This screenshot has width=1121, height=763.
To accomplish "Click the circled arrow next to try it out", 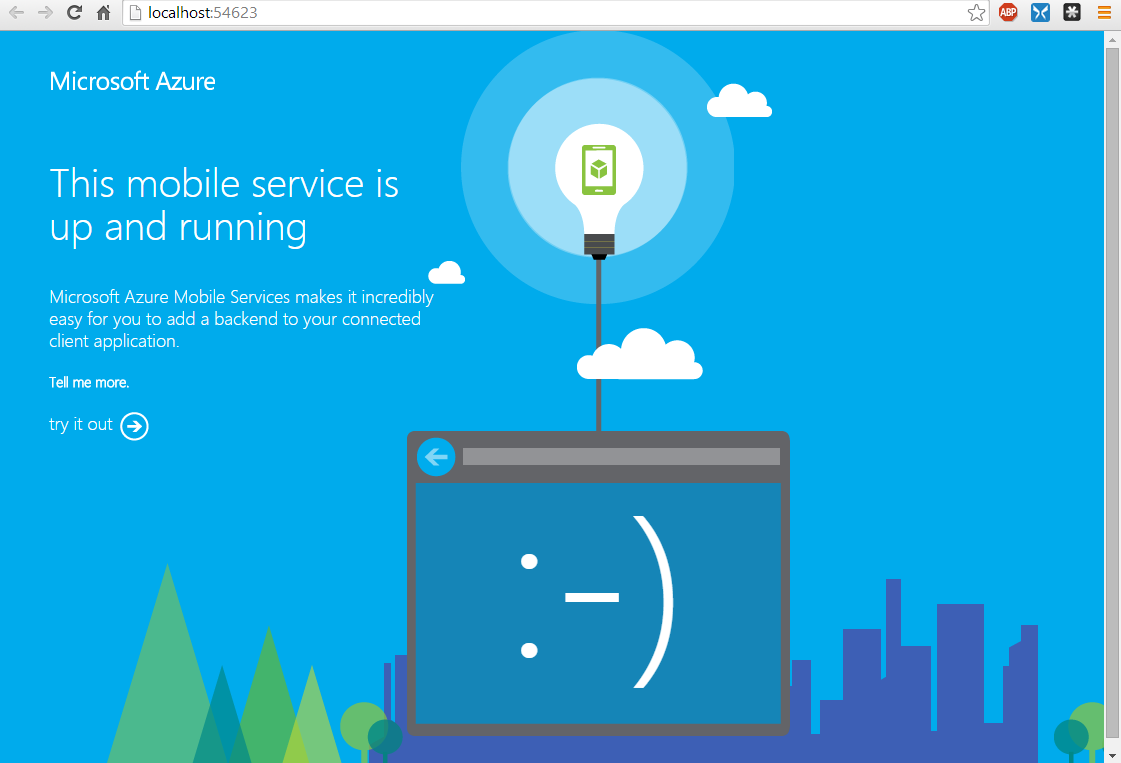I will point(134,426).
